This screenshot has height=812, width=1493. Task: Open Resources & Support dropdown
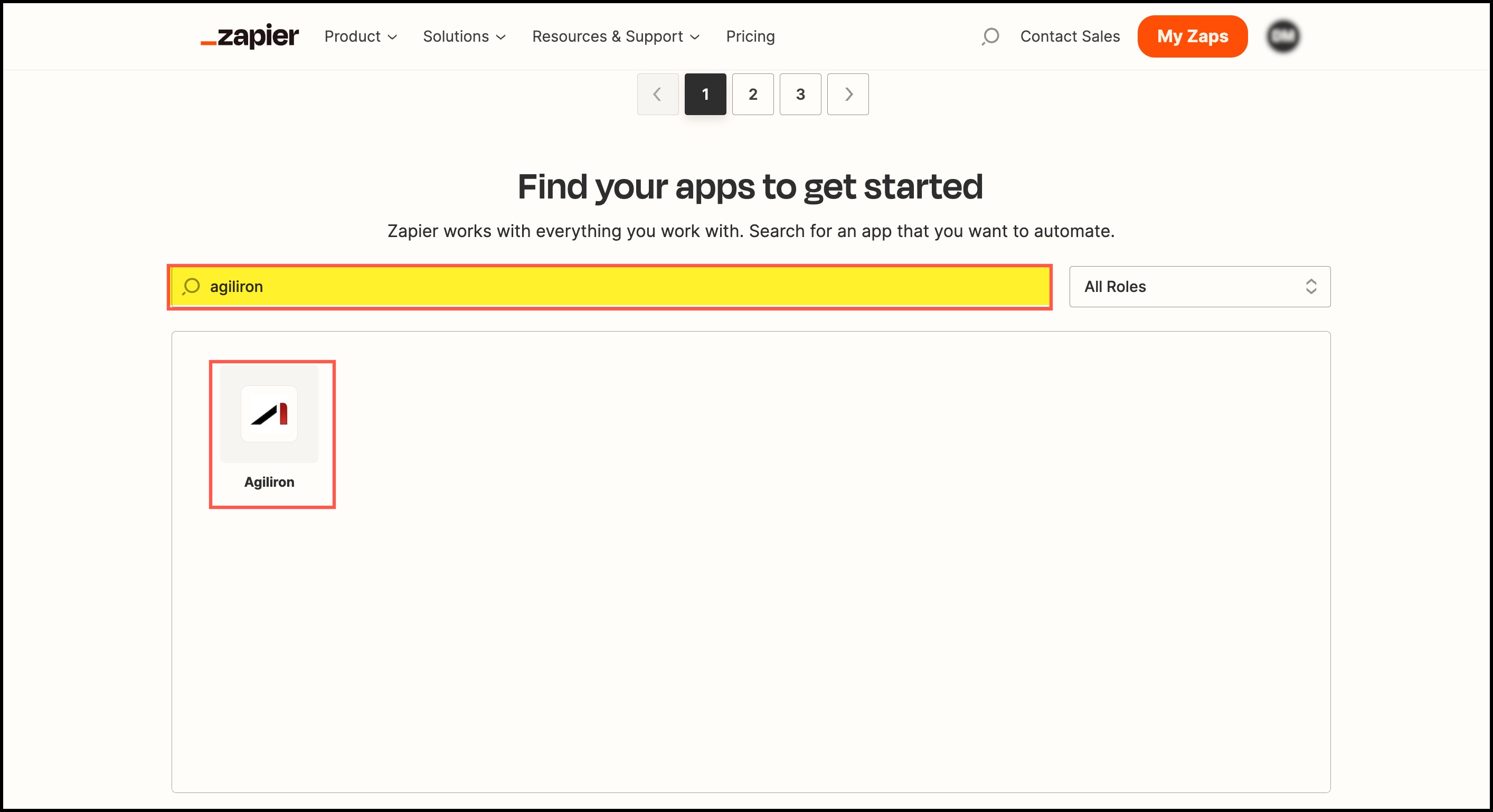pyautogui.click(x=616, y=36)
